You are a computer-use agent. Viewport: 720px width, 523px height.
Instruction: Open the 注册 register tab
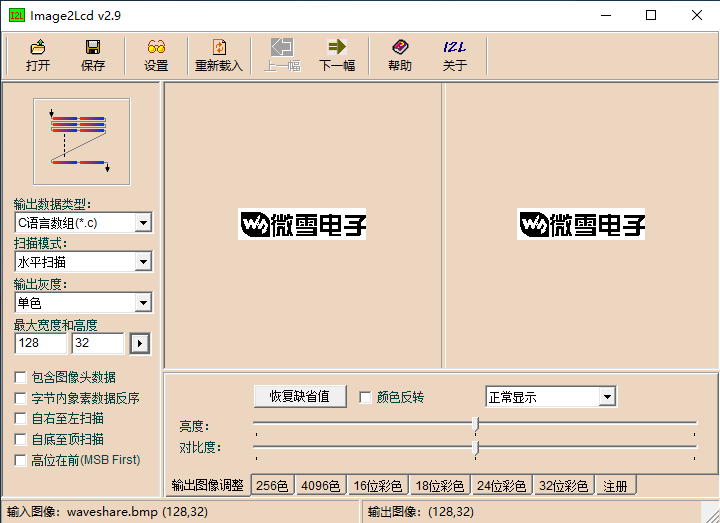coord(615,486)
